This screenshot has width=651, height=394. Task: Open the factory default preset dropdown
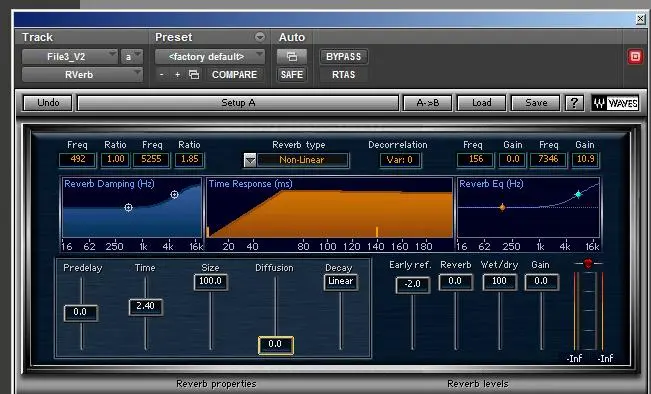[210, 56]
